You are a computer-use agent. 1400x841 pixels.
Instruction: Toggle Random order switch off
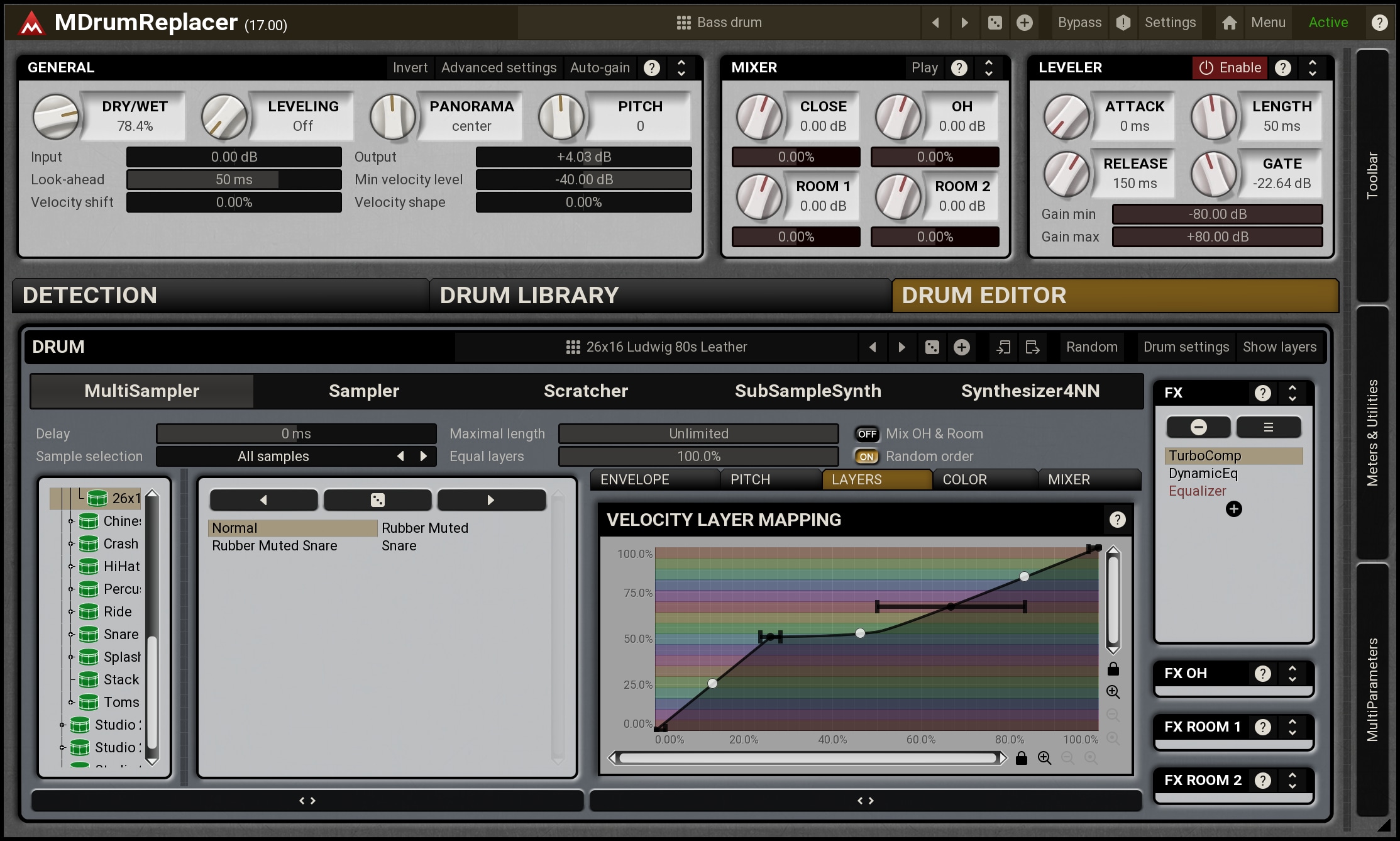[x=867, y=457]
